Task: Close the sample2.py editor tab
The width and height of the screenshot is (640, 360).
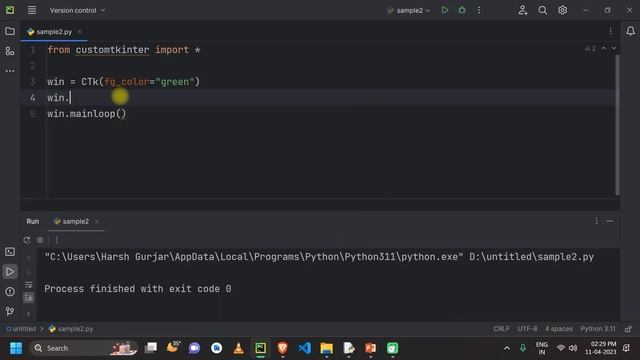Action: (80, 31)
